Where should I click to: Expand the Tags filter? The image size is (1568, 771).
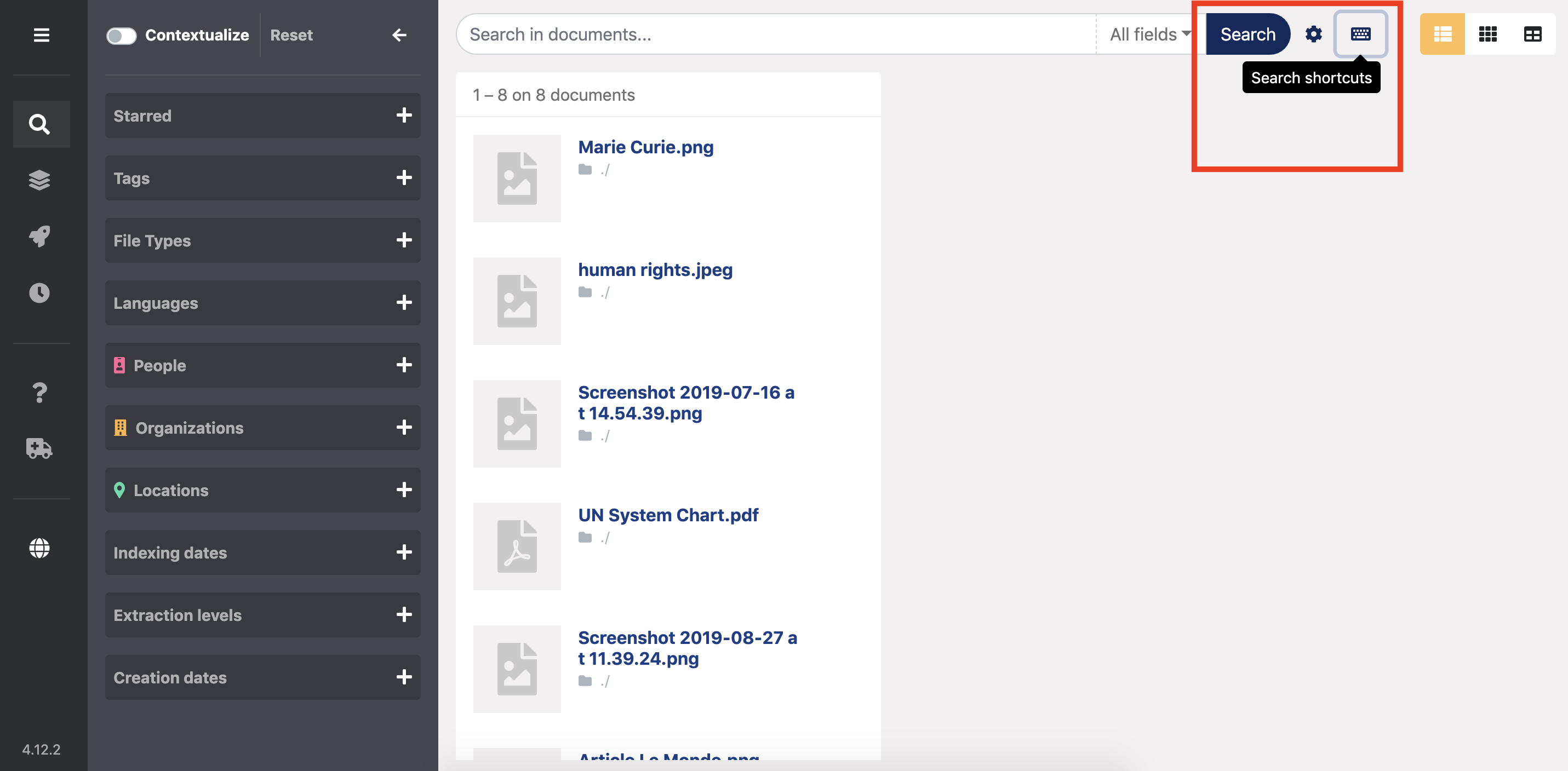(x=263, y=179)
